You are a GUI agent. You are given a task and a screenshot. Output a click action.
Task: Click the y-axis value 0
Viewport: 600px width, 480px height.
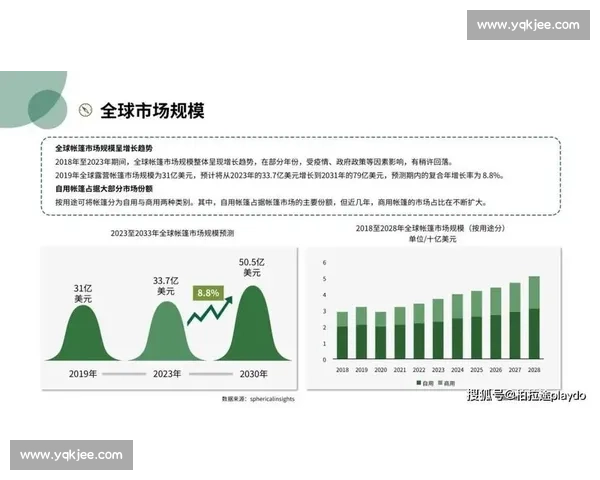pyautogui.click(x=324, y=360)
